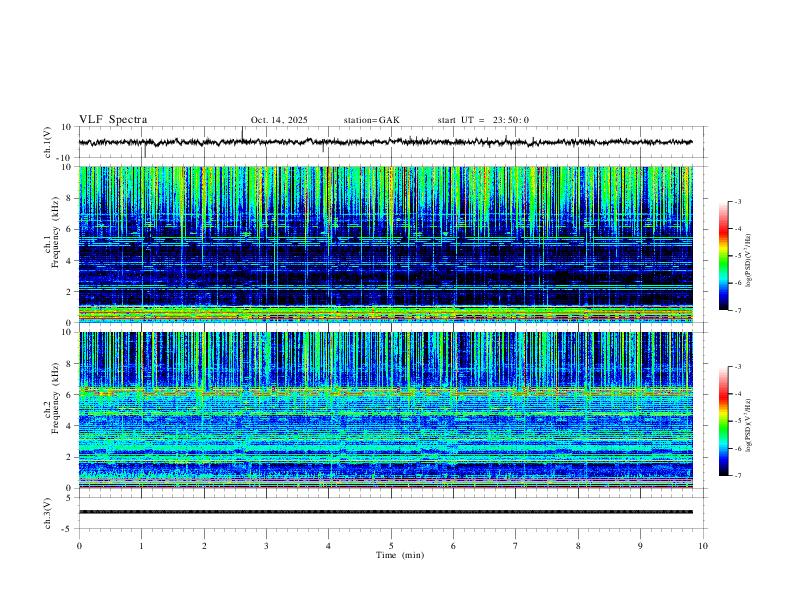The width and height of the screenshot is (792, 612).
Task: Click the time axis tick label '0'
Action: [x=79, y=546]
